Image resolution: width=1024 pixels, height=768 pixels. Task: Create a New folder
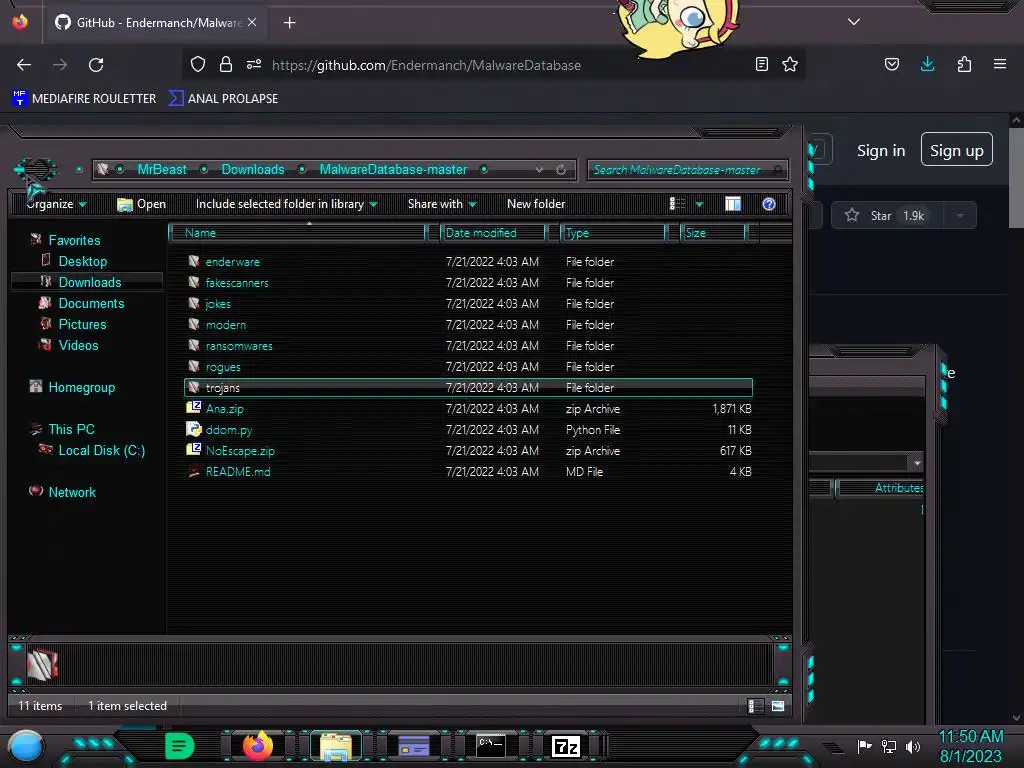[x=536, y=204]
